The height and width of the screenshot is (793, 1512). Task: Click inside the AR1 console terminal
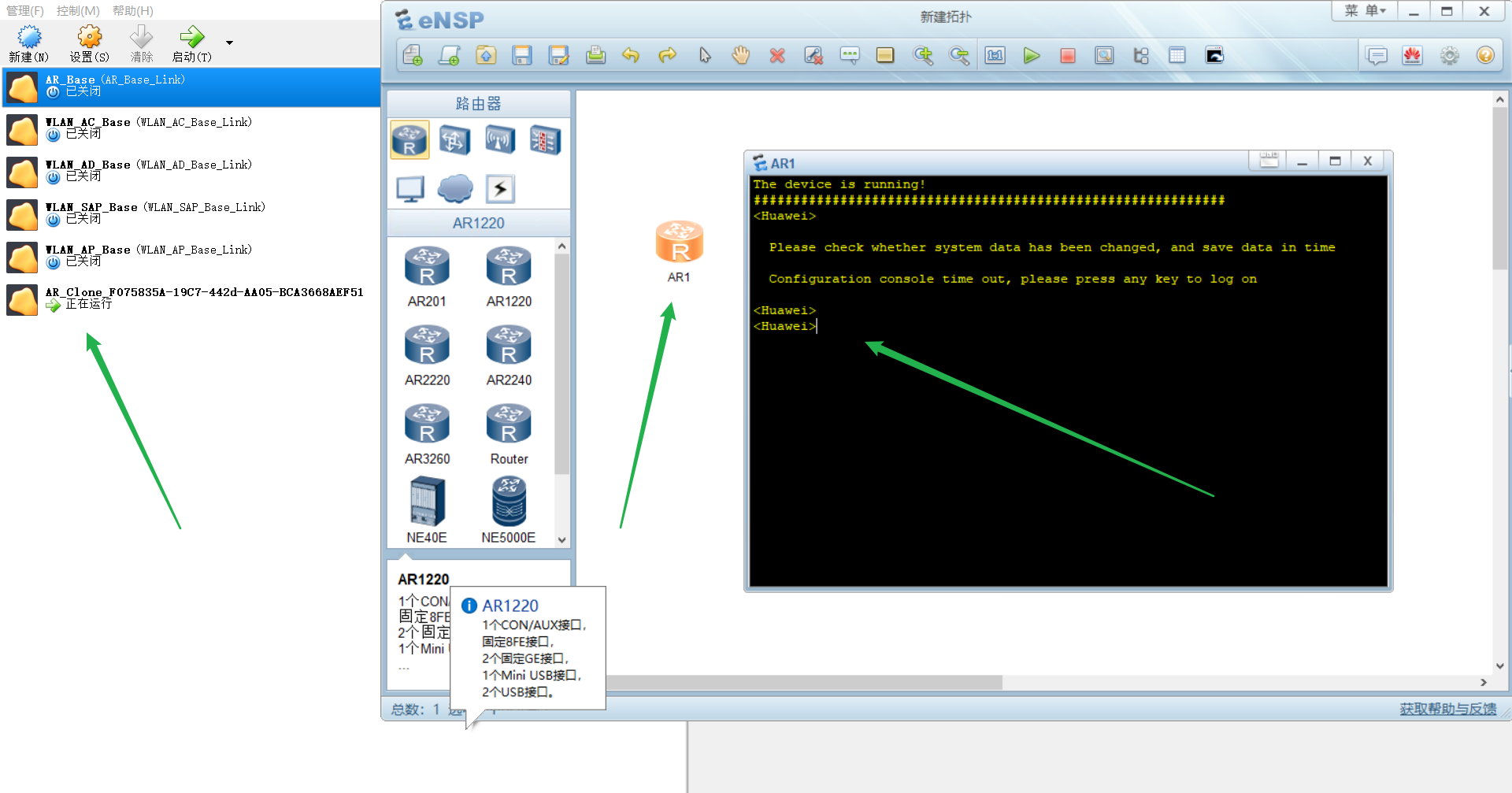pyautogui.click(x=1068, y=381)
